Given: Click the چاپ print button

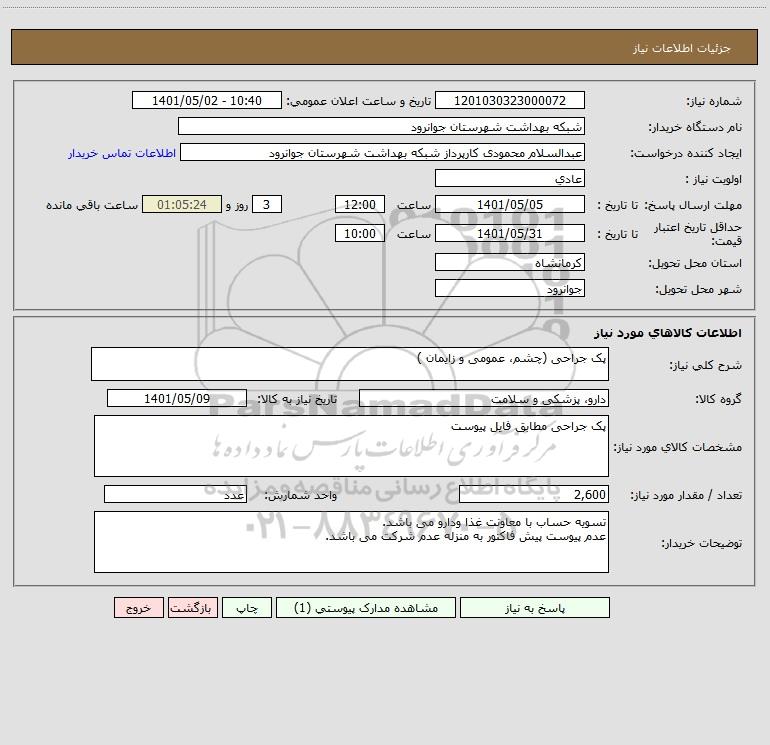Looking at the screenshot, I should click(247, 608).
